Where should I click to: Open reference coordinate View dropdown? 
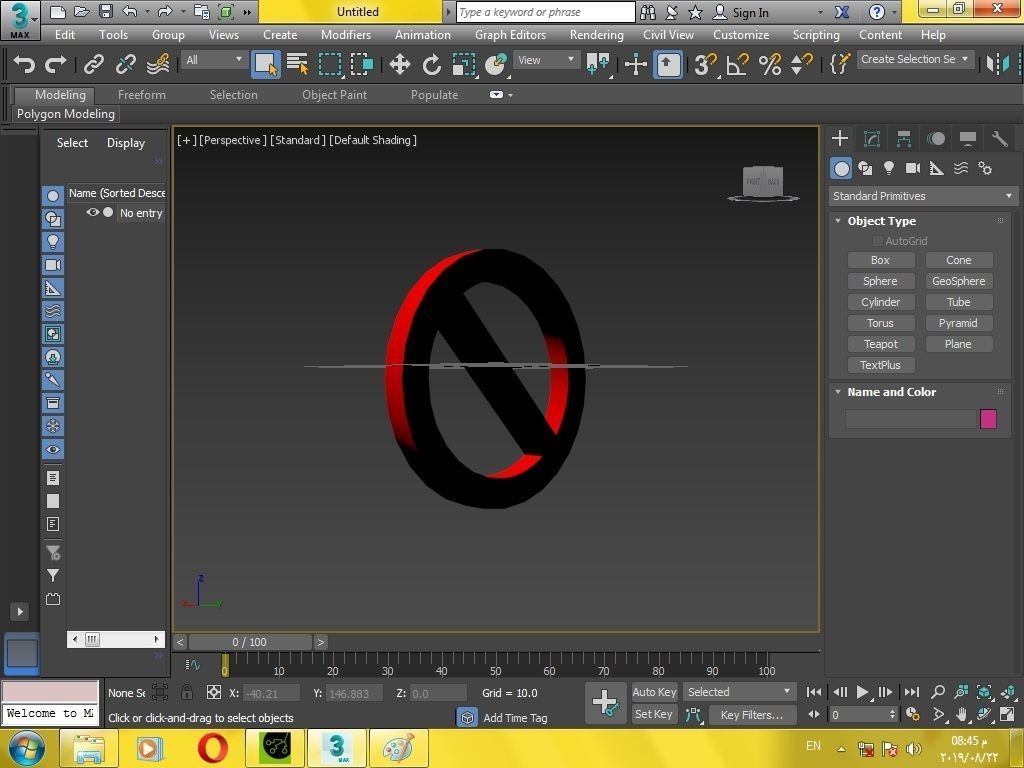pos(546,60)
